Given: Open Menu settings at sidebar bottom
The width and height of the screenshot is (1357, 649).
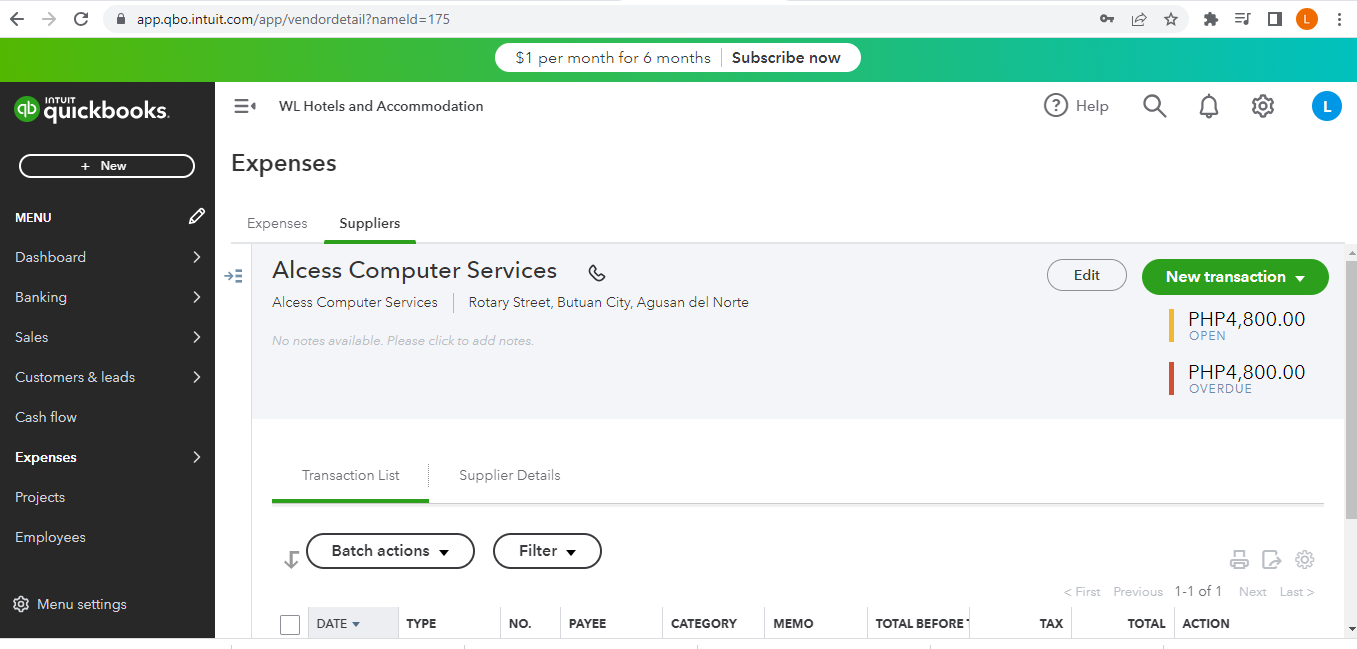Looking at the screenshot, I should pyautogui.click(x=69, y=604).
